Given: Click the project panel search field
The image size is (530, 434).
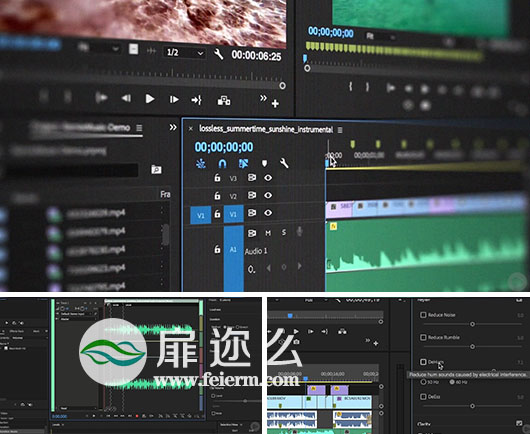Looking at the screenshot, I should (72, 170).
